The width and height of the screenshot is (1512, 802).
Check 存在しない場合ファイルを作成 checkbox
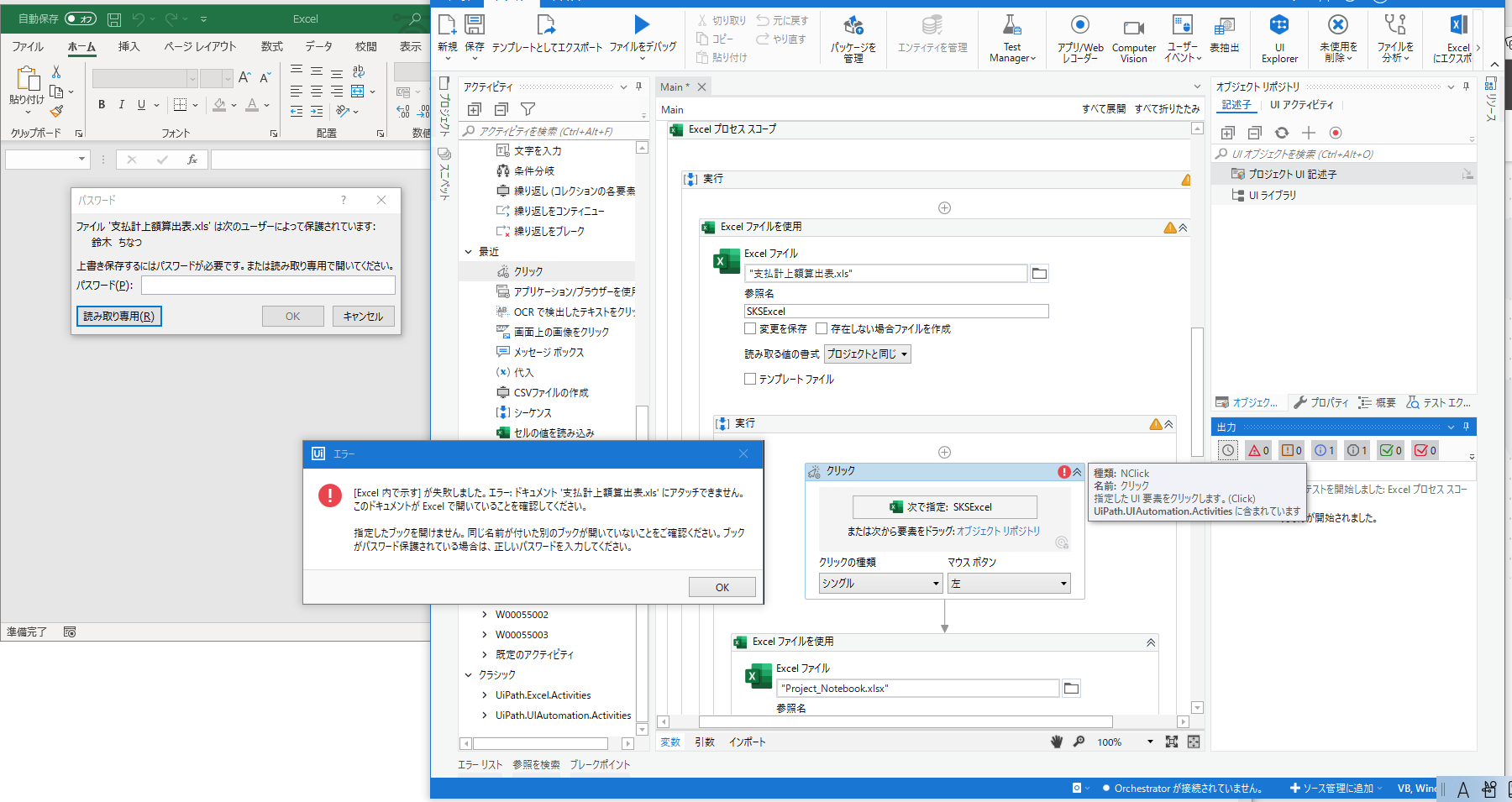tap(822, 328)
